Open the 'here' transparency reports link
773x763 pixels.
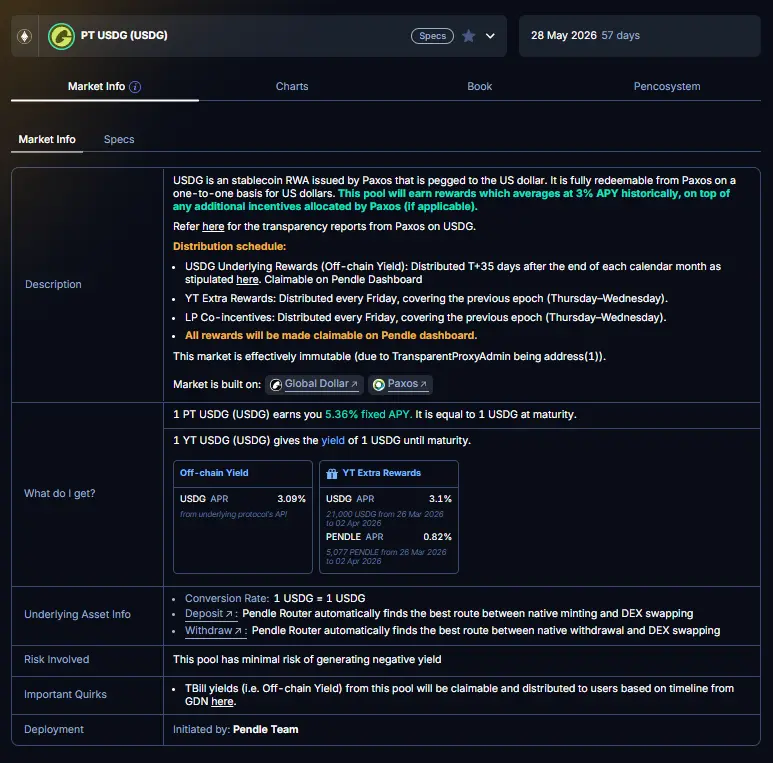pos(213,226)
